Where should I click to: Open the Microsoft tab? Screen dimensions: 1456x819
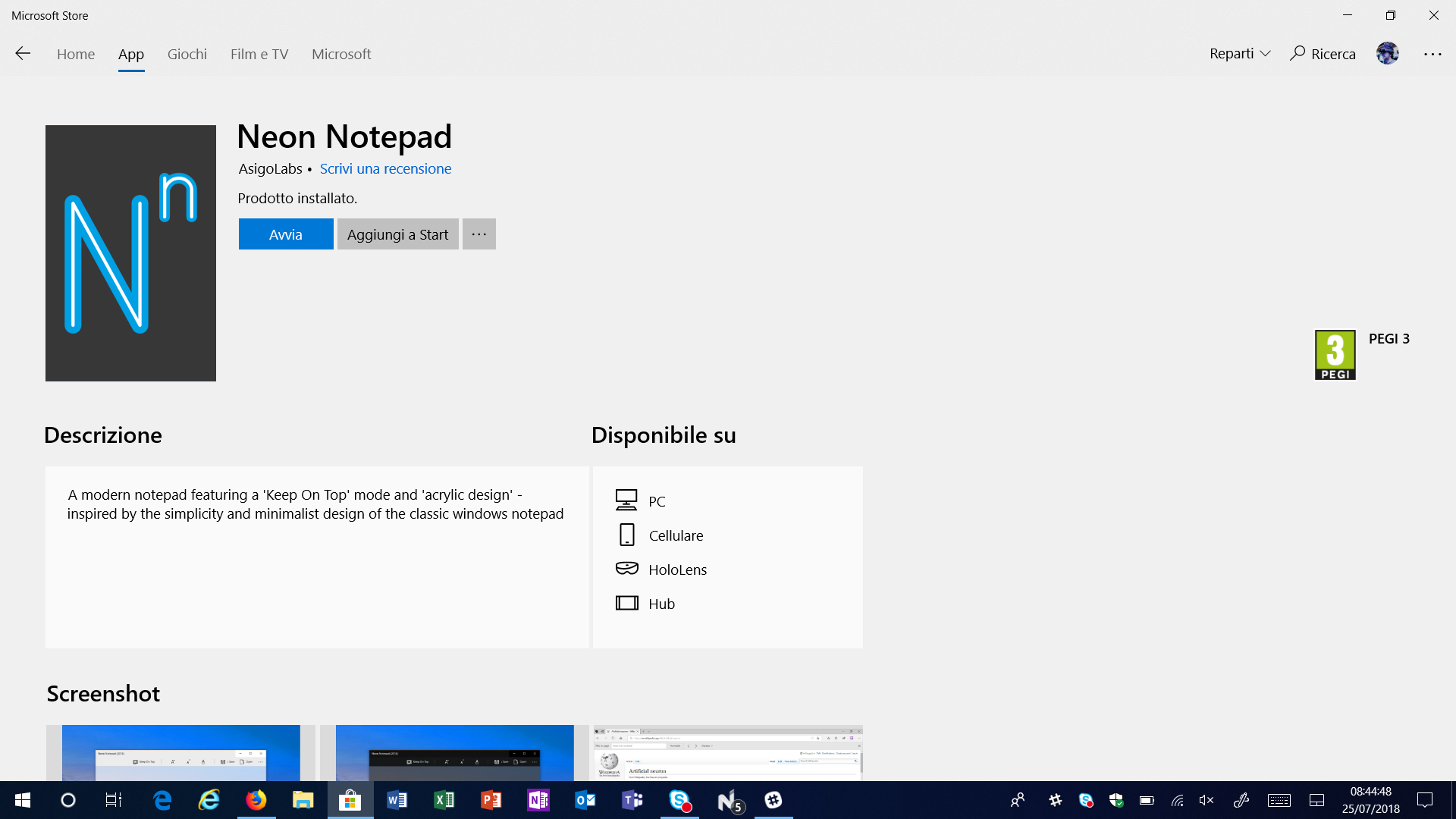[341, 54]
